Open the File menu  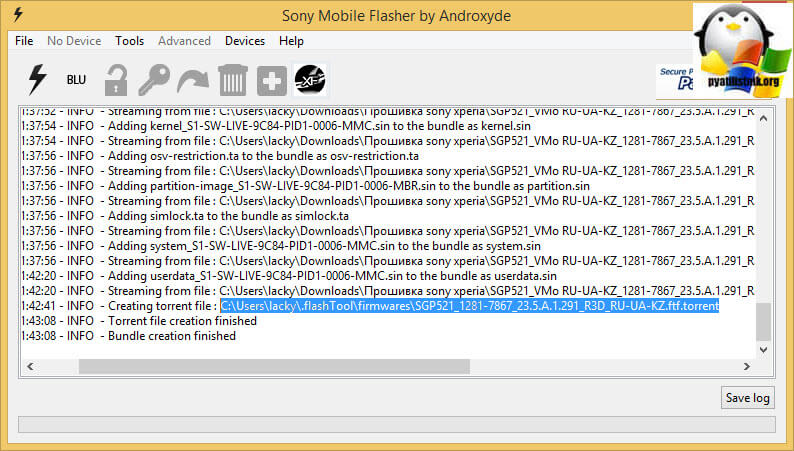(24, 41)
